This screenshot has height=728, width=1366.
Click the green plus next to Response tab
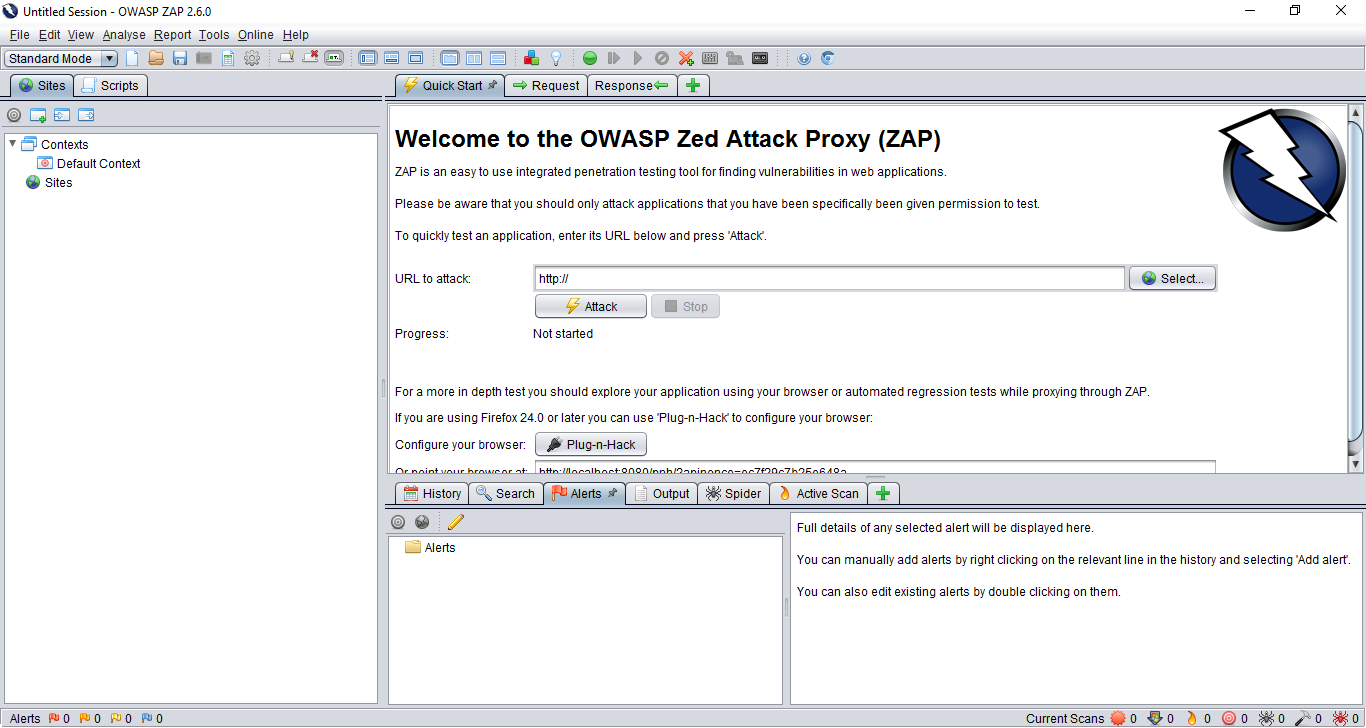tap(693, 85)
